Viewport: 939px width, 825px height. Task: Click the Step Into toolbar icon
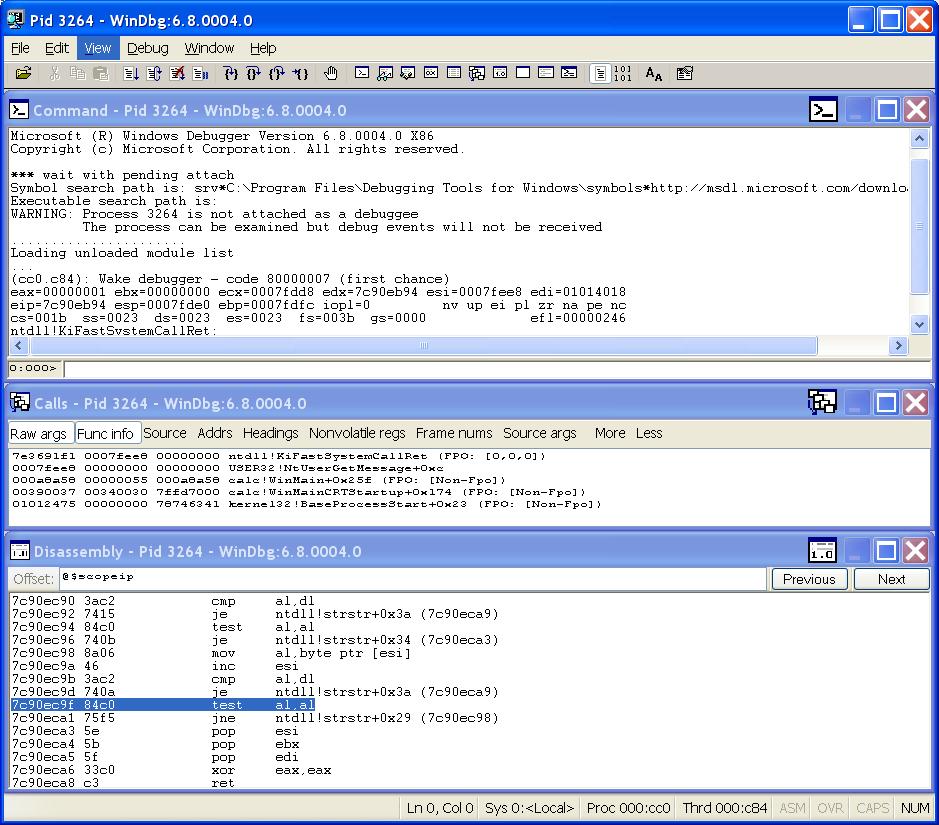[x=231, y=74]
